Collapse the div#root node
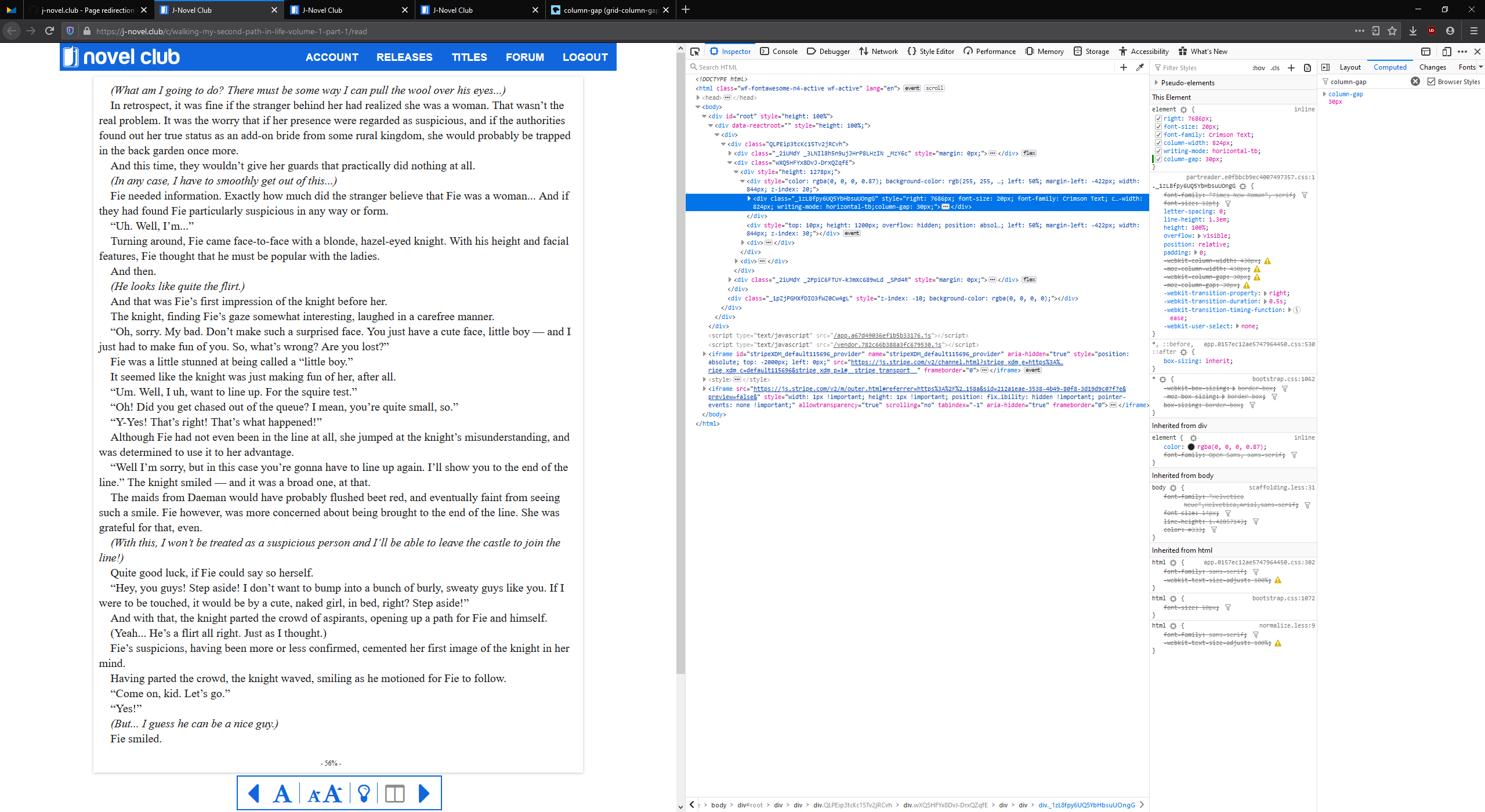Viewport: 1485px width, 812px height. 705,116
